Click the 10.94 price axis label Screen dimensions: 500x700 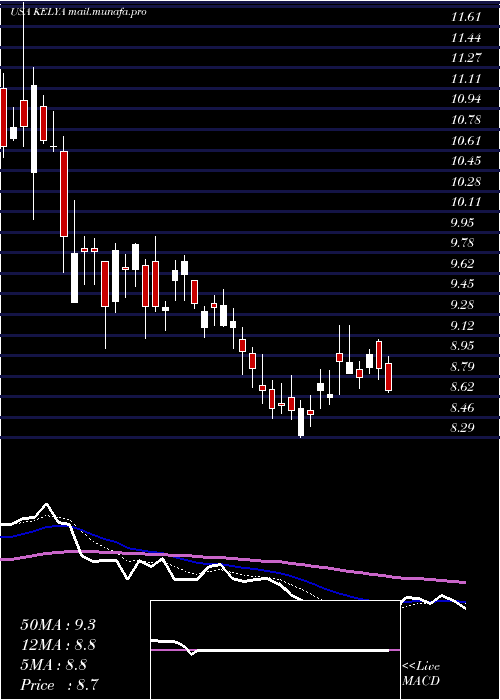[x=466, y=100]
